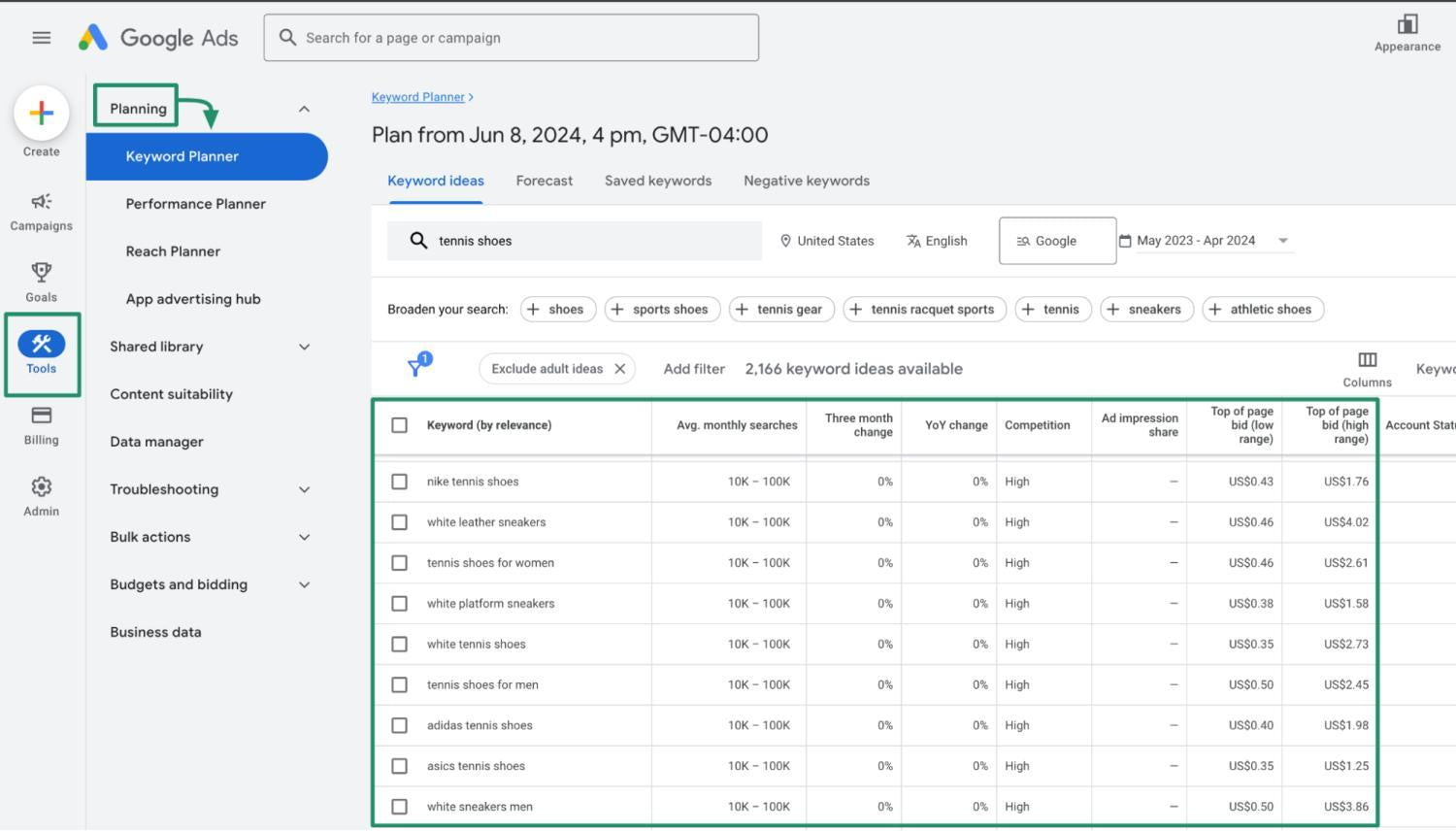Add 'tennis' suggestion chip

click(1053, 310)
